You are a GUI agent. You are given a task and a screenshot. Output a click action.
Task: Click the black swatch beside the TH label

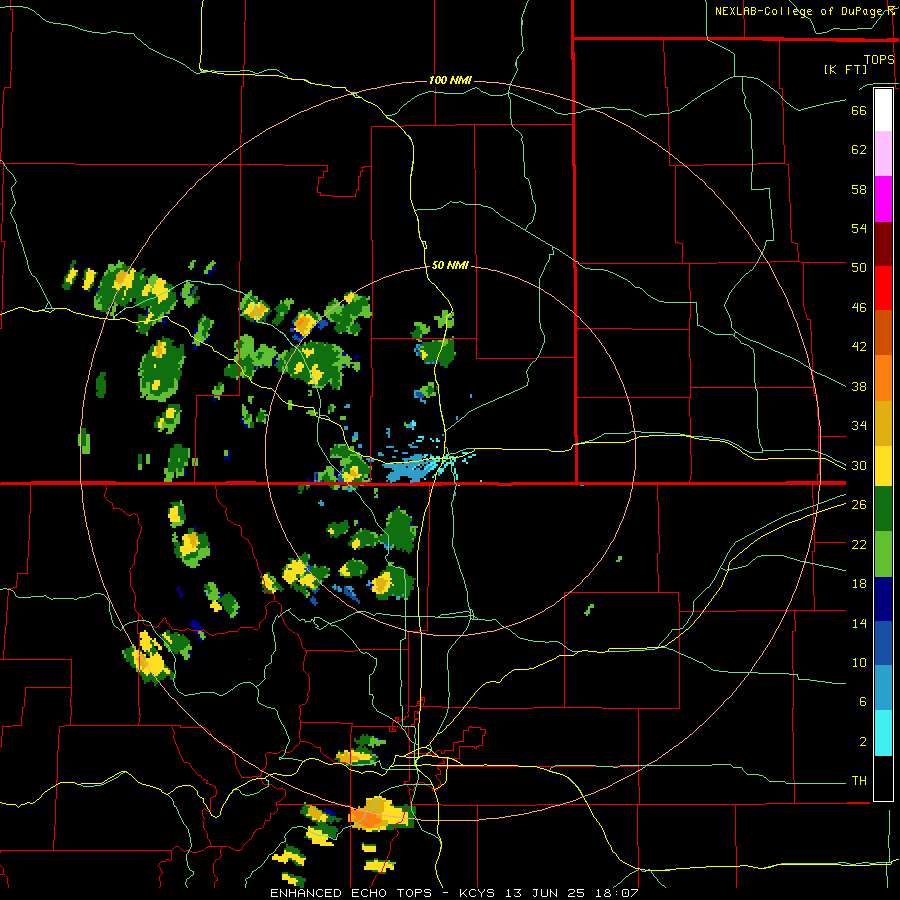(x=883, y=778)
